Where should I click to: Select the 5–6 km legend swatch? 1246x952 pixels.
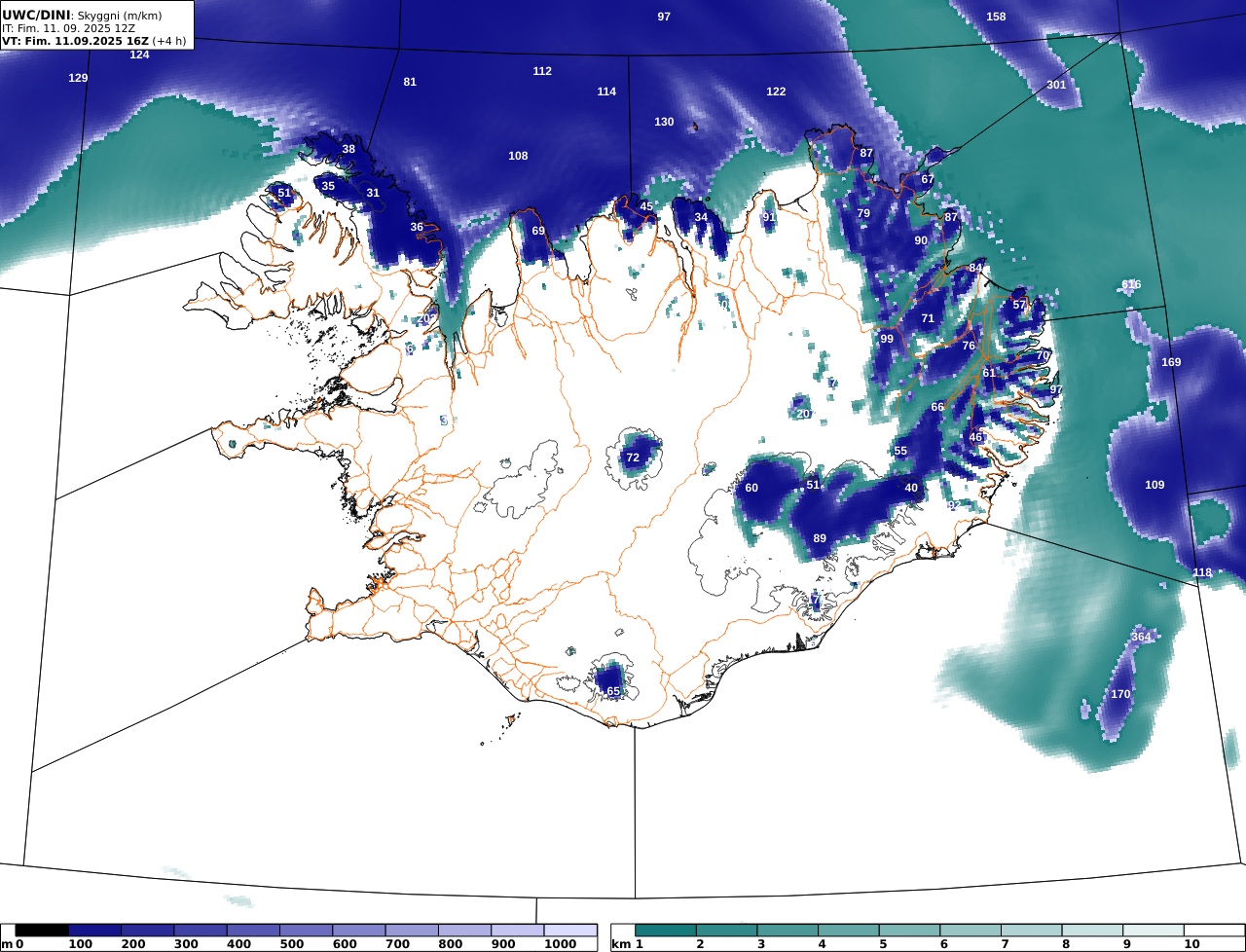click(x=910, y=931)
